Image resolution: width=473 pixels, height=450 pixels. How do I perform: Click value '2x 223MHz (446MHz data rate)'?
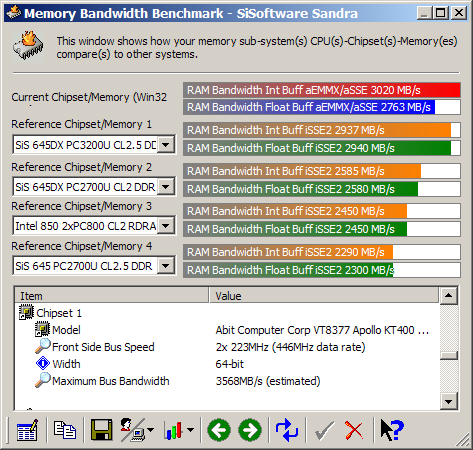click(x=290, y=347)
